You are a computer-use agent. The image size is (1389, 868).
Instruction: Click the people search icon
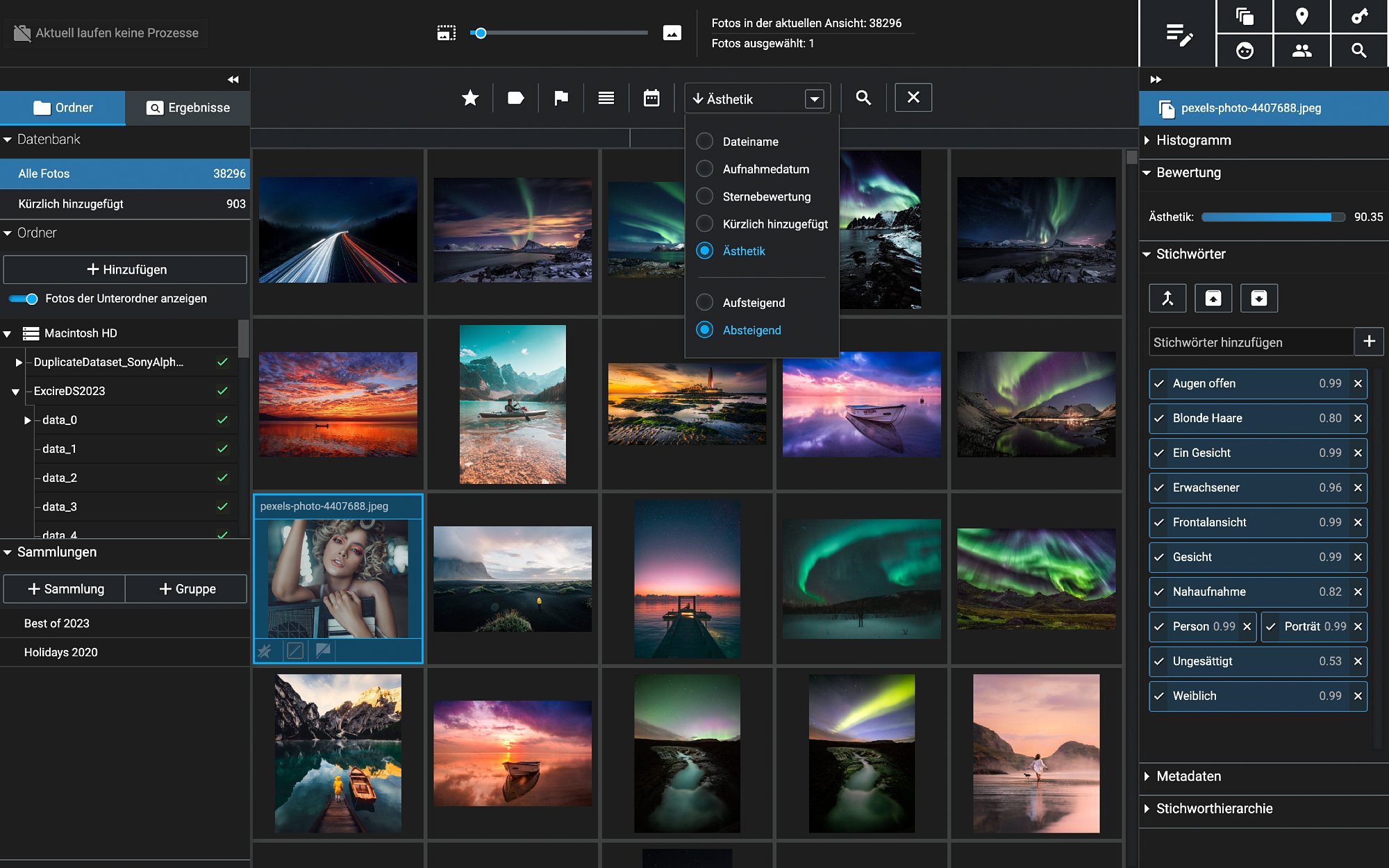point(1302,50)
